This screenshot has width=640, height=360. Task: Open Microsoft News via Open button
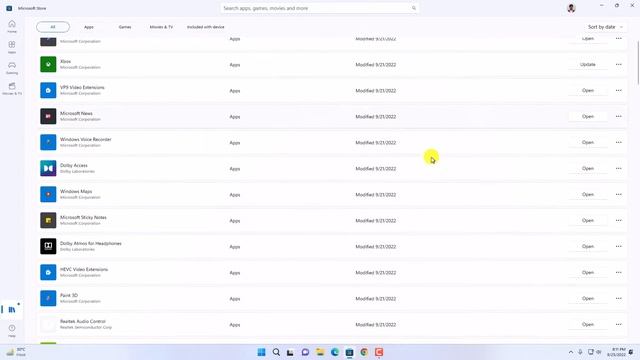588,116
